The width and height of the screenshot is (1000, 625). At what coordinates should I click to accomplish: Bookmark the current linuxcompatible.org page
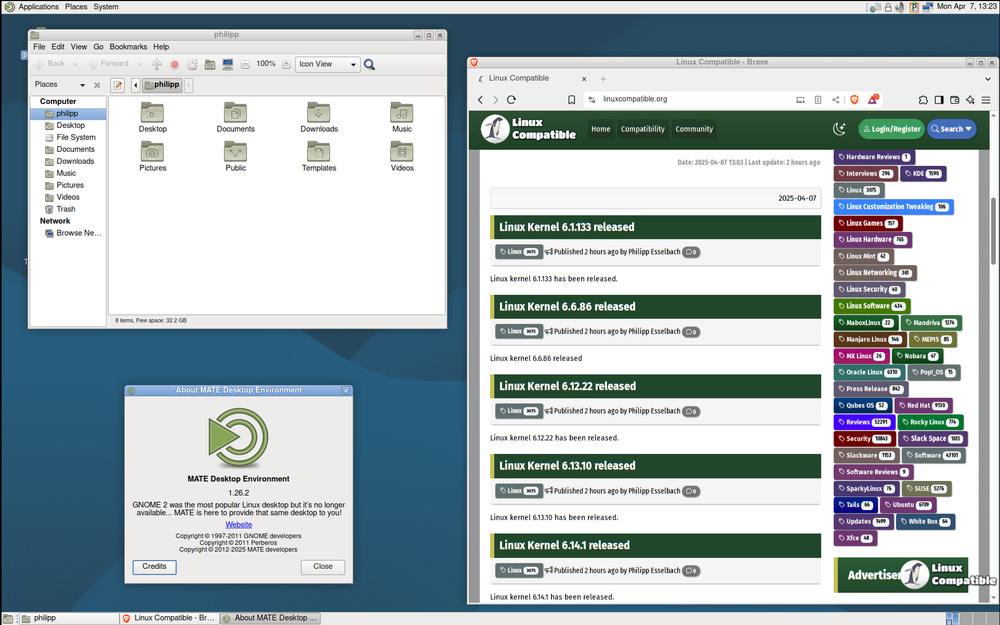click(571, 99)
